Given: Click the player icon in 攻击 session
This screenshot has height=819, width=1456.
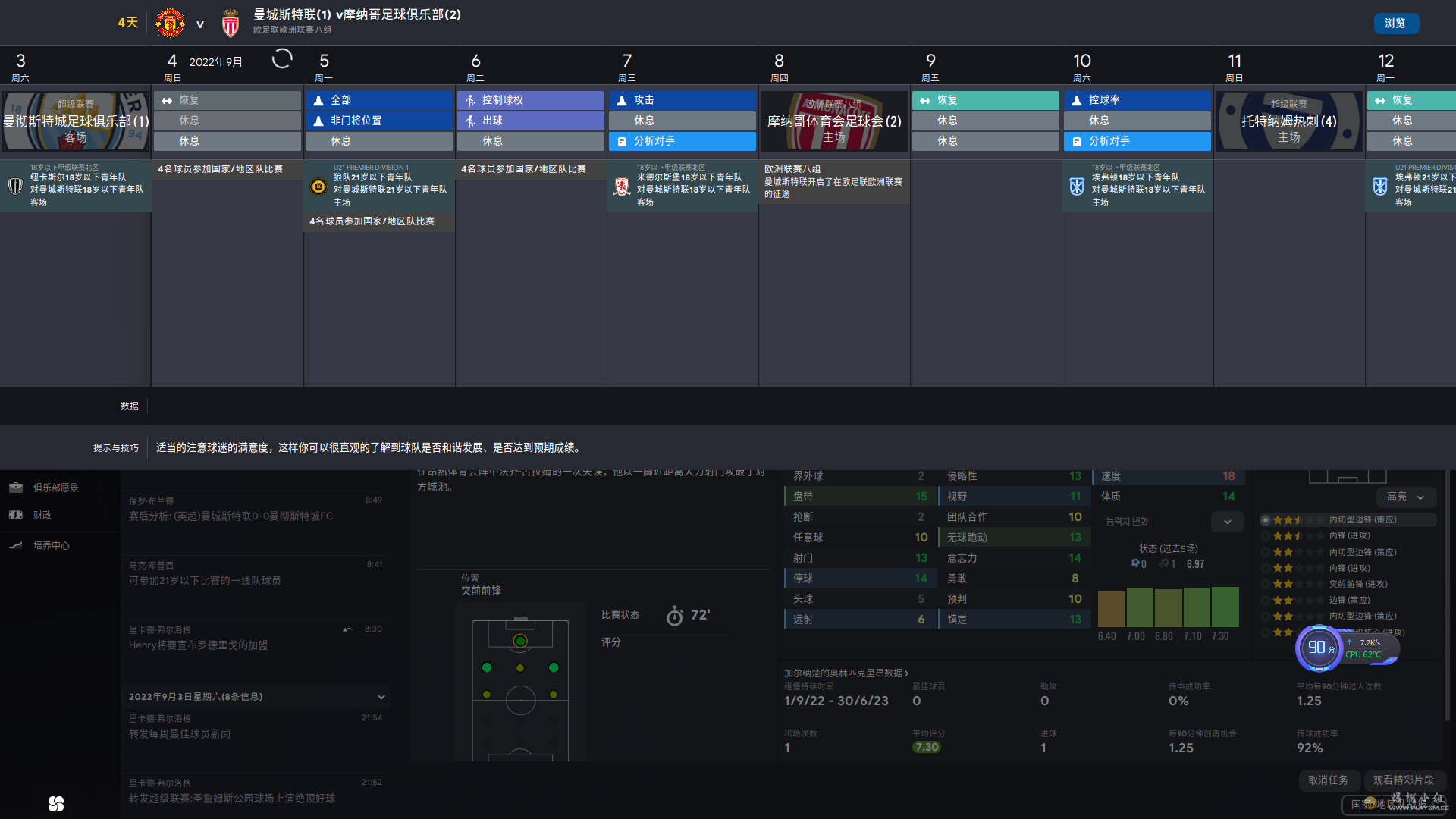Looking at the screenshot, I should pos(622,100).
